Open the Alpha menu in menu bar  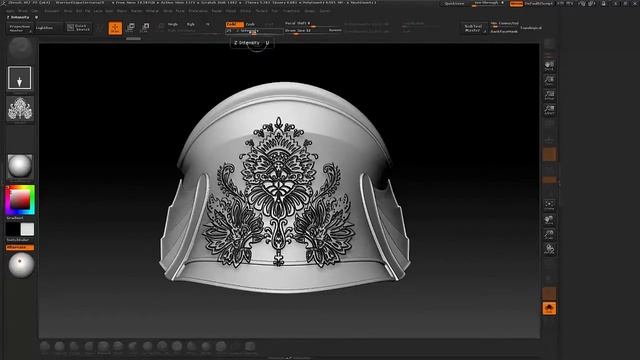[10, 11]
